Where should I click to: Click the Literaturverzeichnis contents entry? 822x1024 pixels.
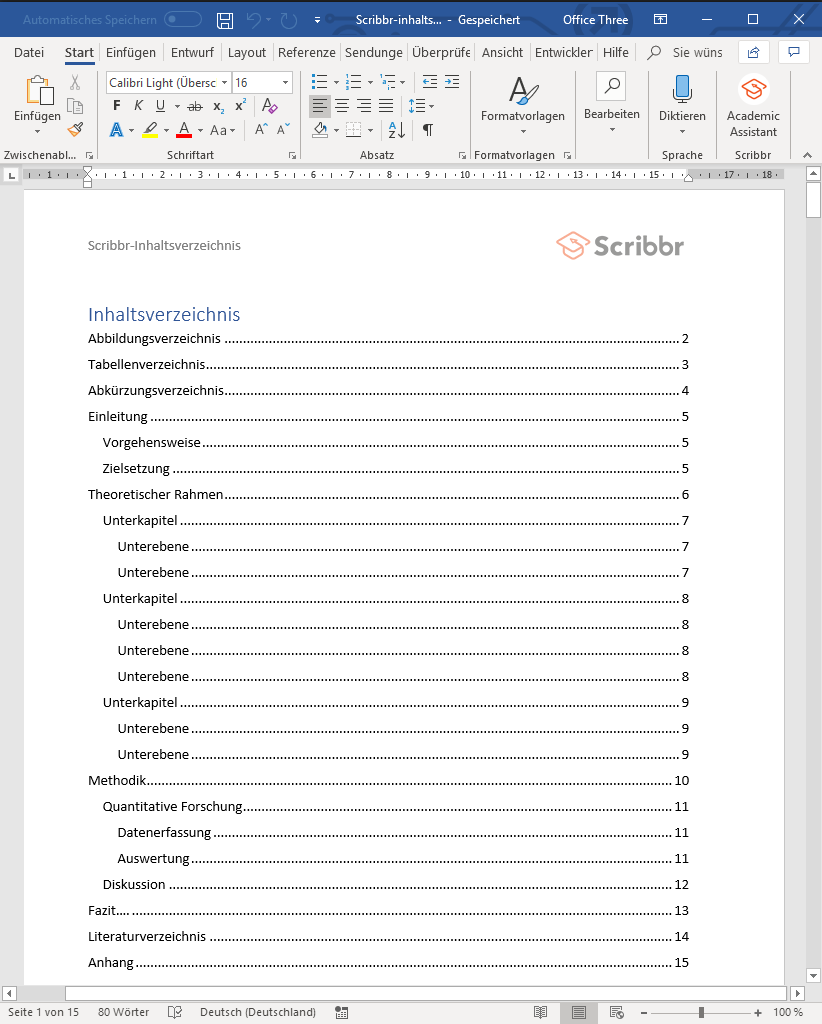(x=147, y=937)
